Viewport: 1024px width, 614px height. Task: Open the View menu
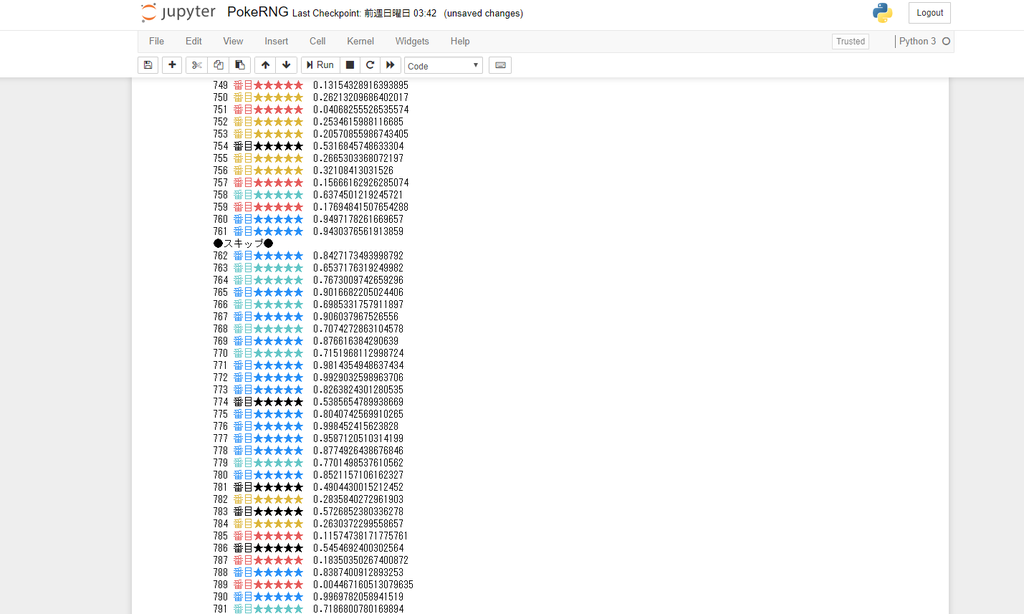[233, 41]
